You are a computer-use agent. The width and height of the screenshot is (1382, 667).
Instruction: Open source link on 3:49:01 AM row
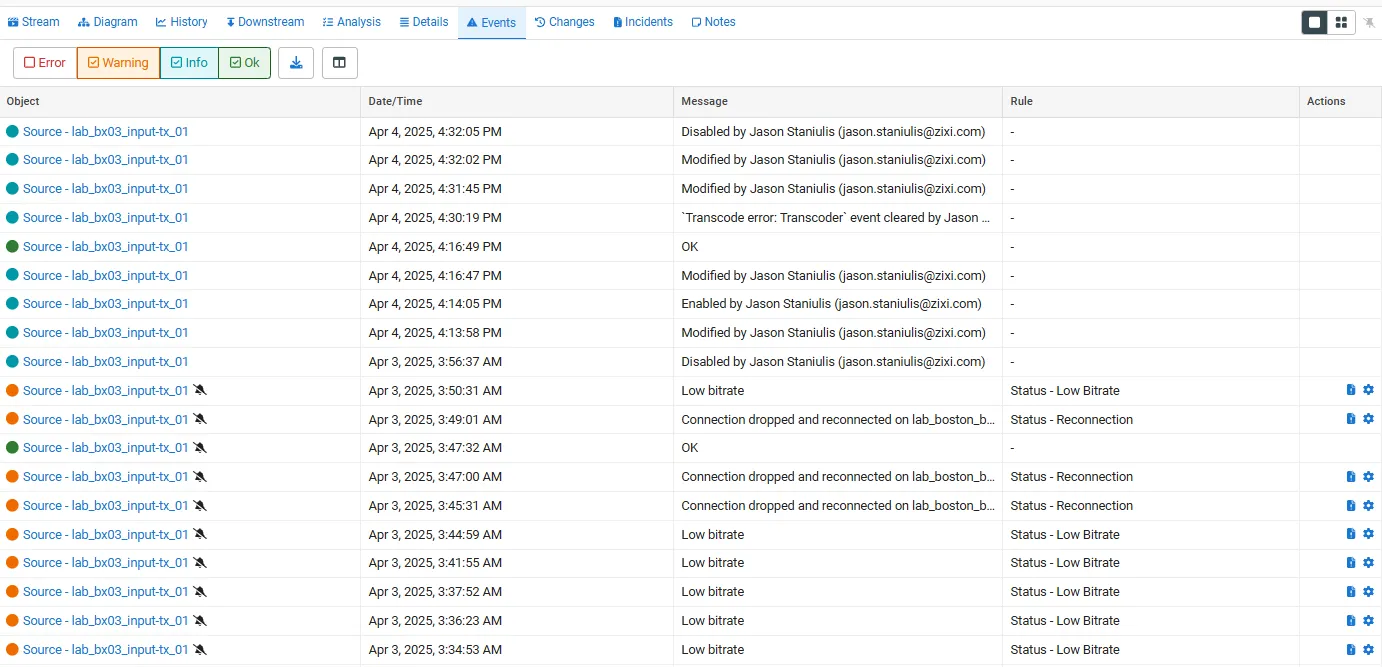[105, 420]
